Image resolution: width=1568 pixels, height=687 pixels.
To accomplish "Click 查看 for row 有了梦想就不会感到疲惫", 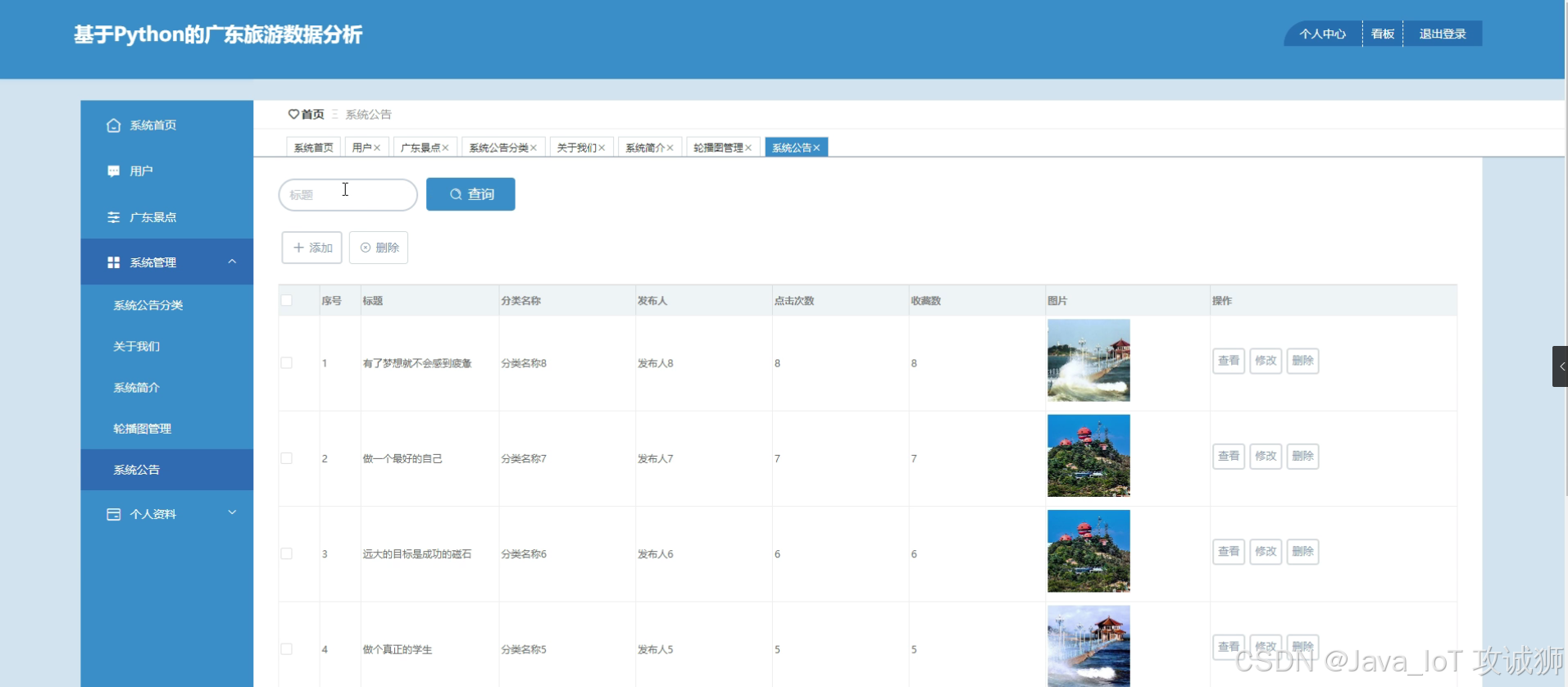I will point(1229,361).
